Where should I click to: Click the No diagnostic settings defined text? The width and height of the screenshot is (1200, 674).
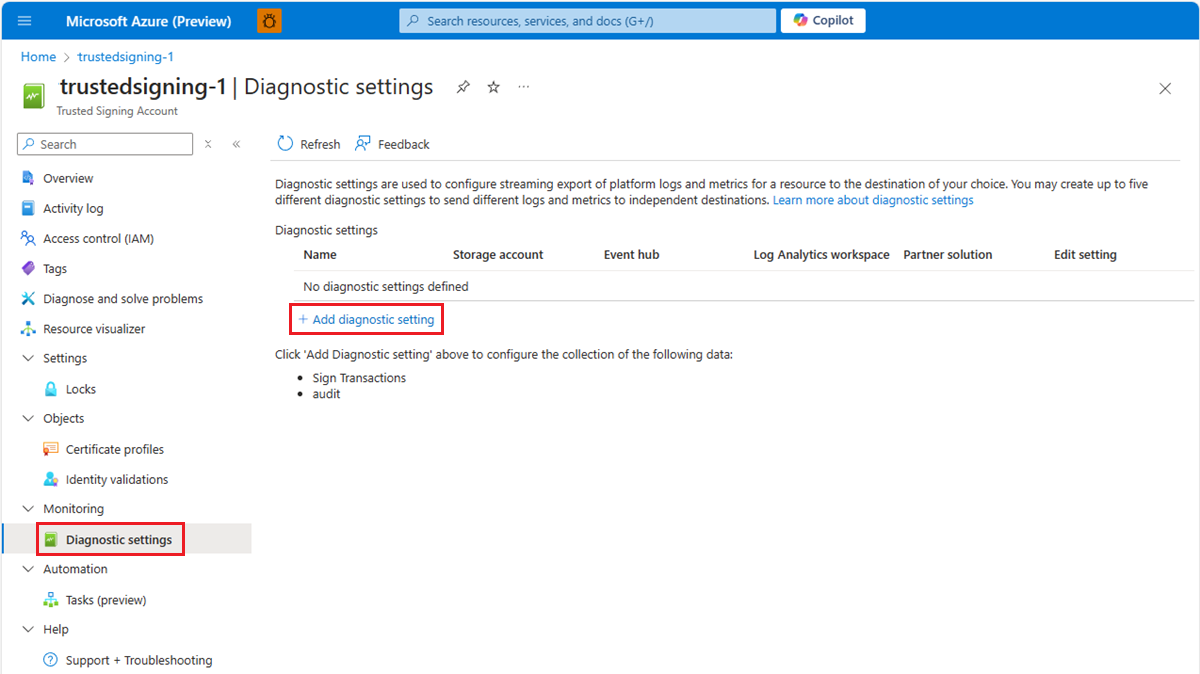386,286
